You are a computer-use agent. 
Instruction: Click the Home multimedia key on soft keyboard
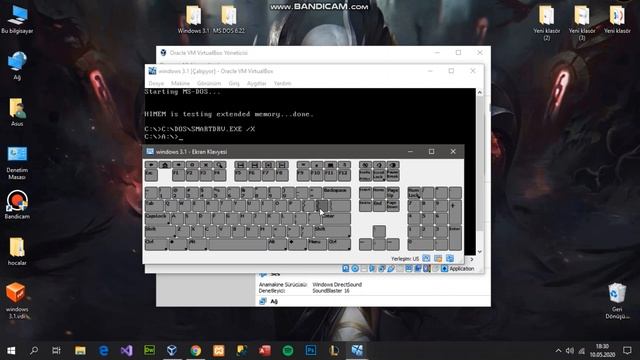pyautogui.click(x=165, y=165)
